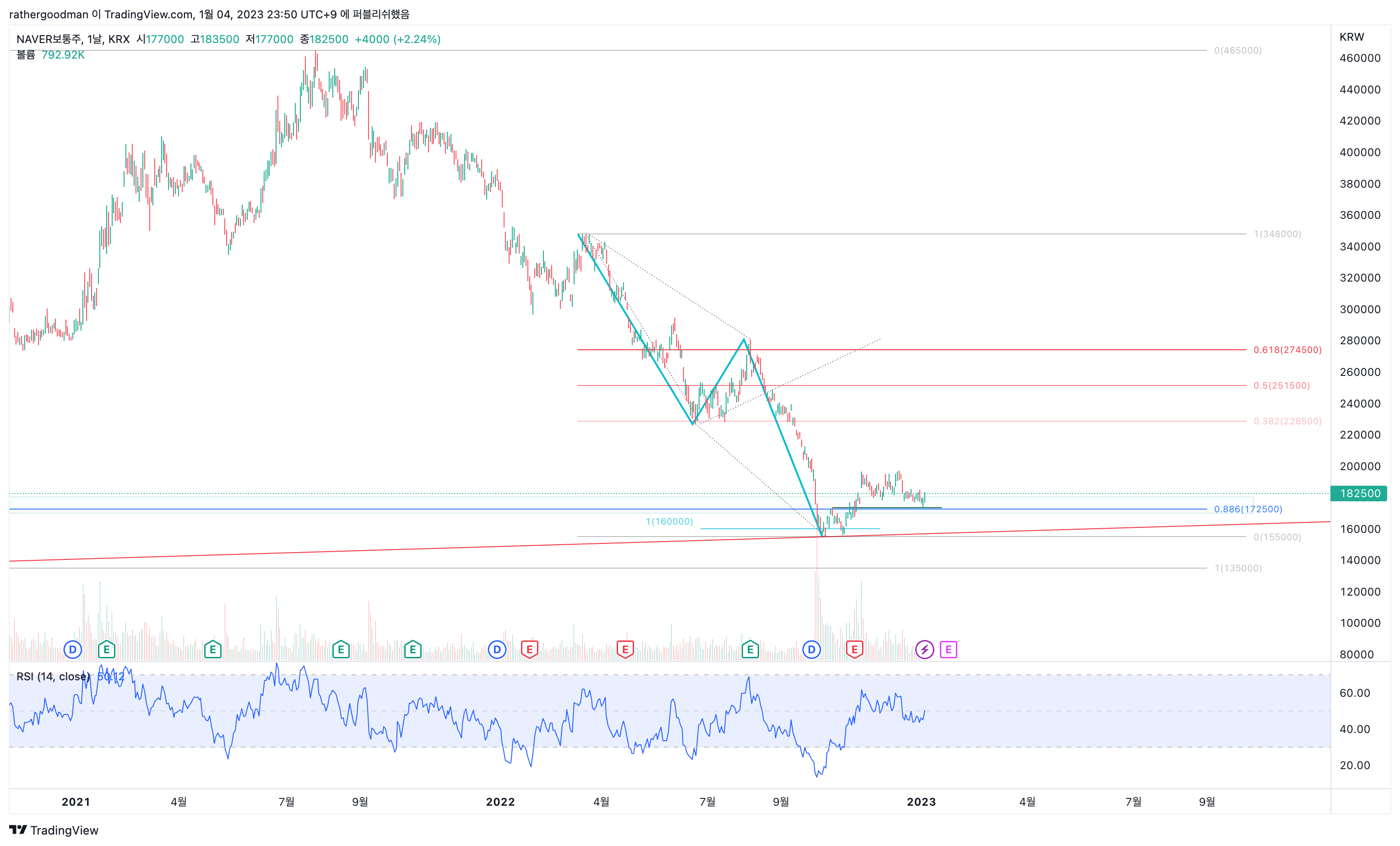Image resolution: width=1400 pixels, height=846 pixels.
Task: Click the green 182500 current price label
Action: (x=1359, y=493)
